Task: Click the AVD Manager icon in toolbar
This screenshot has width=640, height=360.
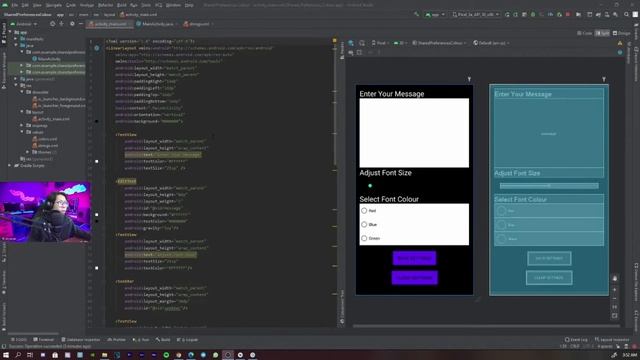Action: tap(607, 14)
